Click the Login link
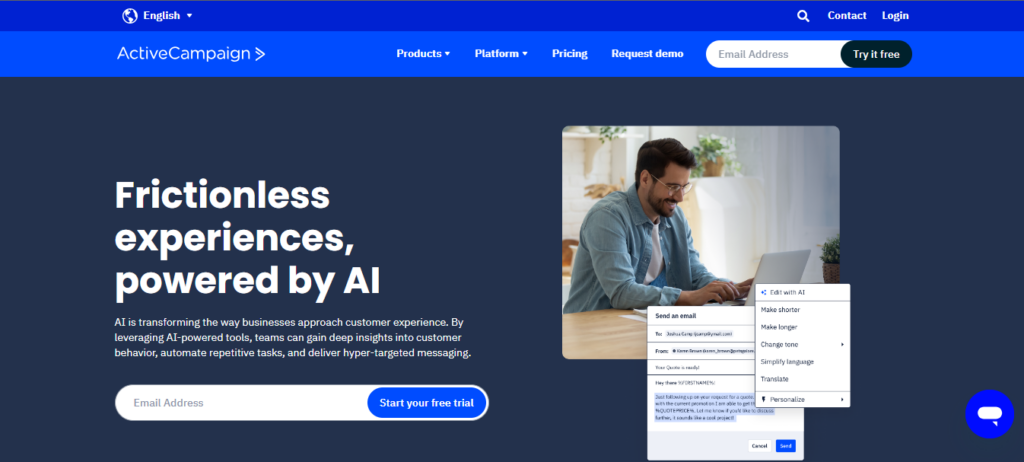 (x=895, y=16)
